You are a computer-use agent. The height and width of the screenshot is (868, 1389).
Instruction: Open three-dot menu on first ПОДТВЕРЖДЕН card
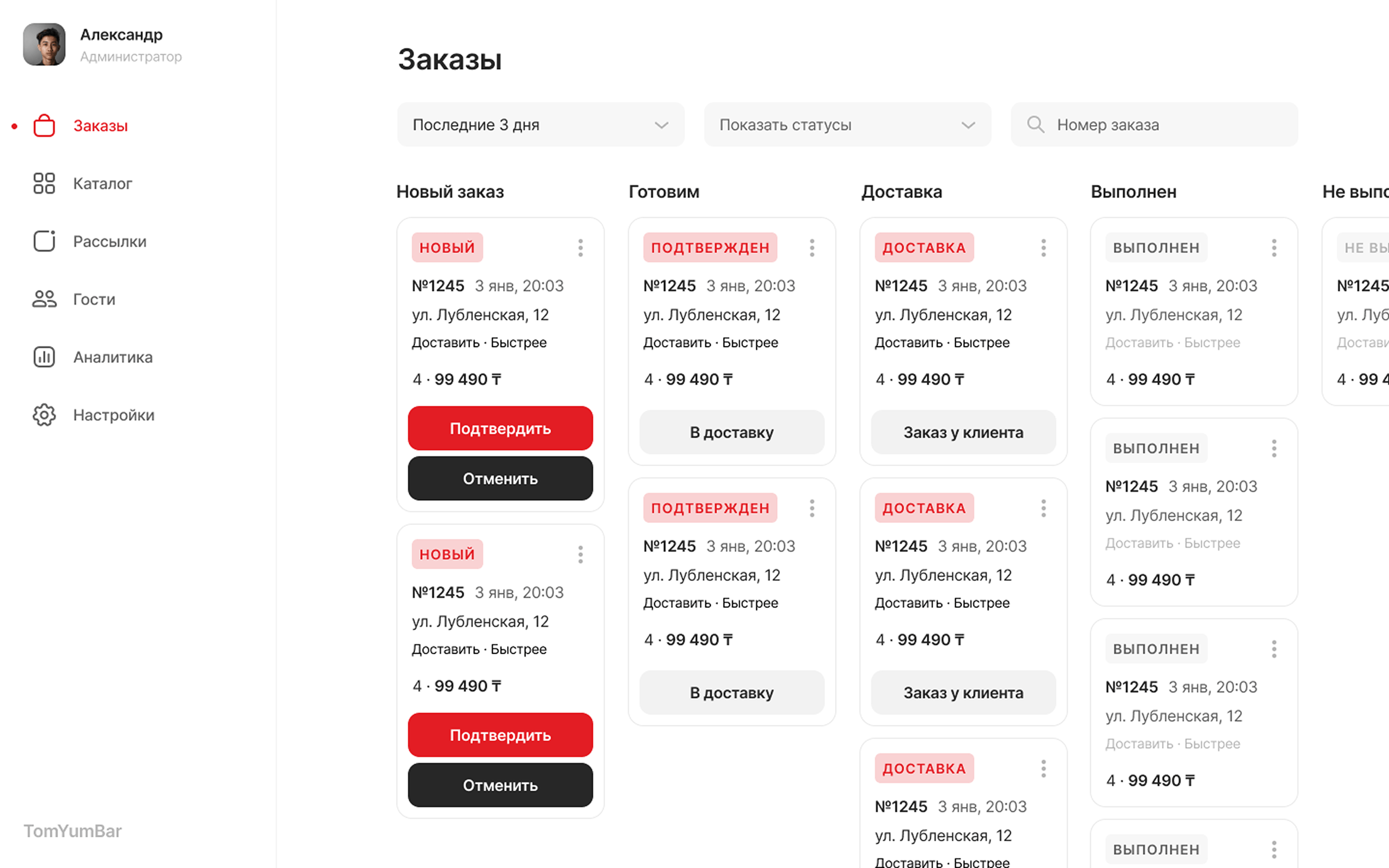point(812,247)
